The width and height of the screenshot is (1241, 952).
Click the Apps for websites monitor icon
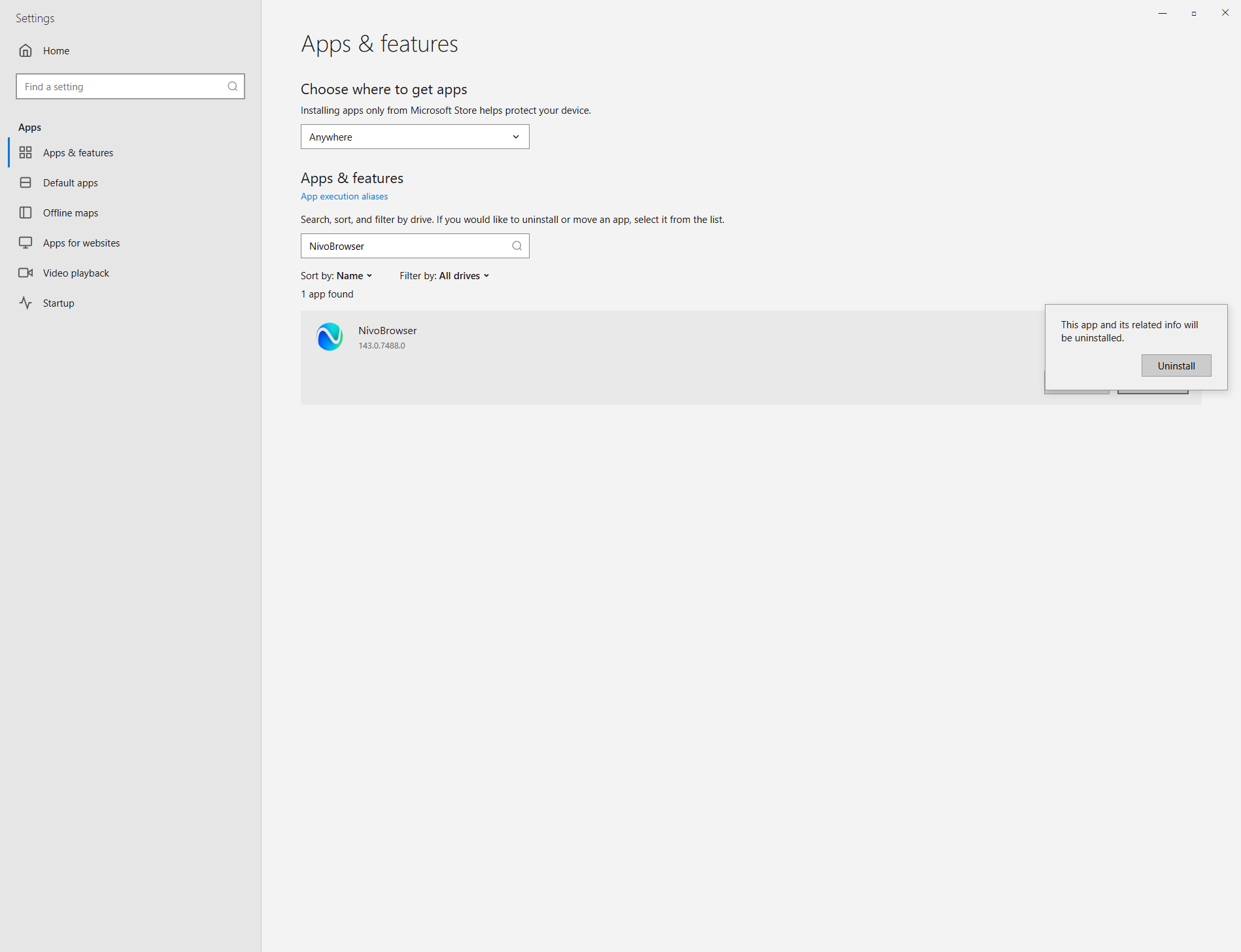click(25, 243)
